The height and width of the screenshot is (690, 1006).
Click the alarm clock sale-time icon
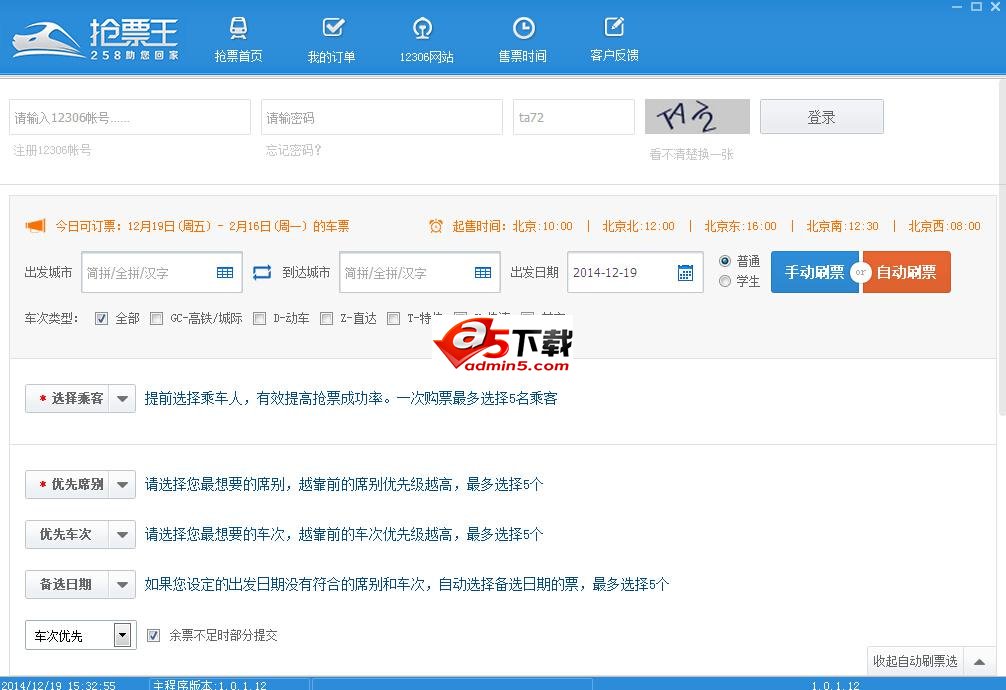coord(436,226)
